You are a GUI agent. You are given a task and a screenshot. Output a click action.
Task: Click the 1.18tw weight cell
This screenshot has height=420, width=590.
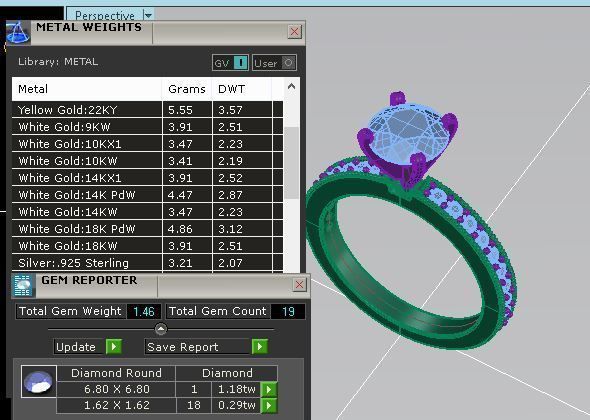[x=237, y=389]
